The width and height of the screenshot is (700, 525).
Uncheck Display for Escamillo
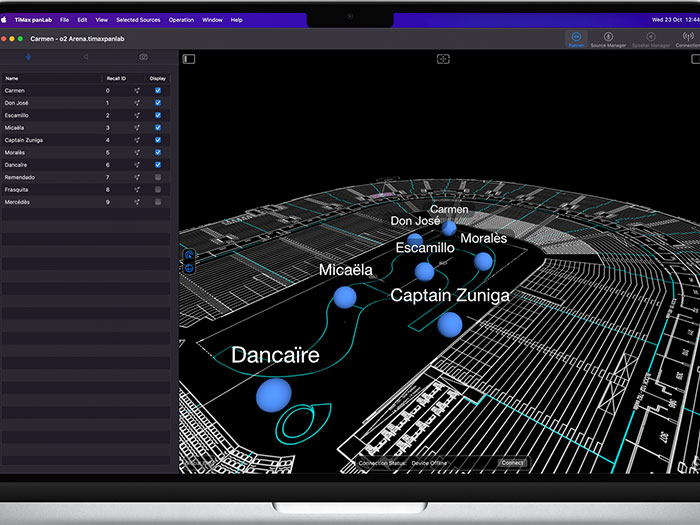[158, 115]
